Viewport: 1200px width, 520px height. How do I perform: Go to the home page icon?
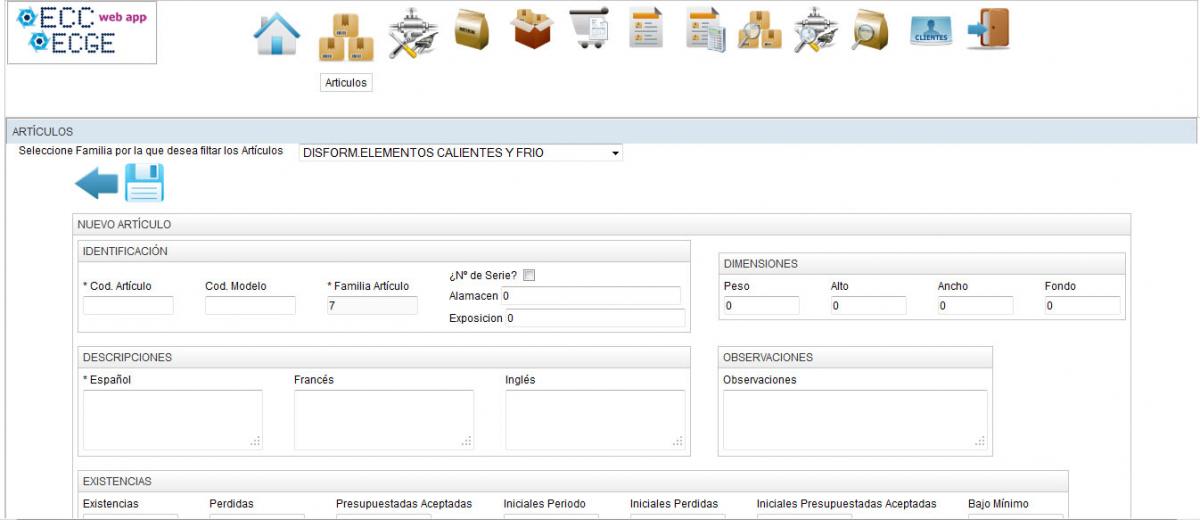click(277, 34)
